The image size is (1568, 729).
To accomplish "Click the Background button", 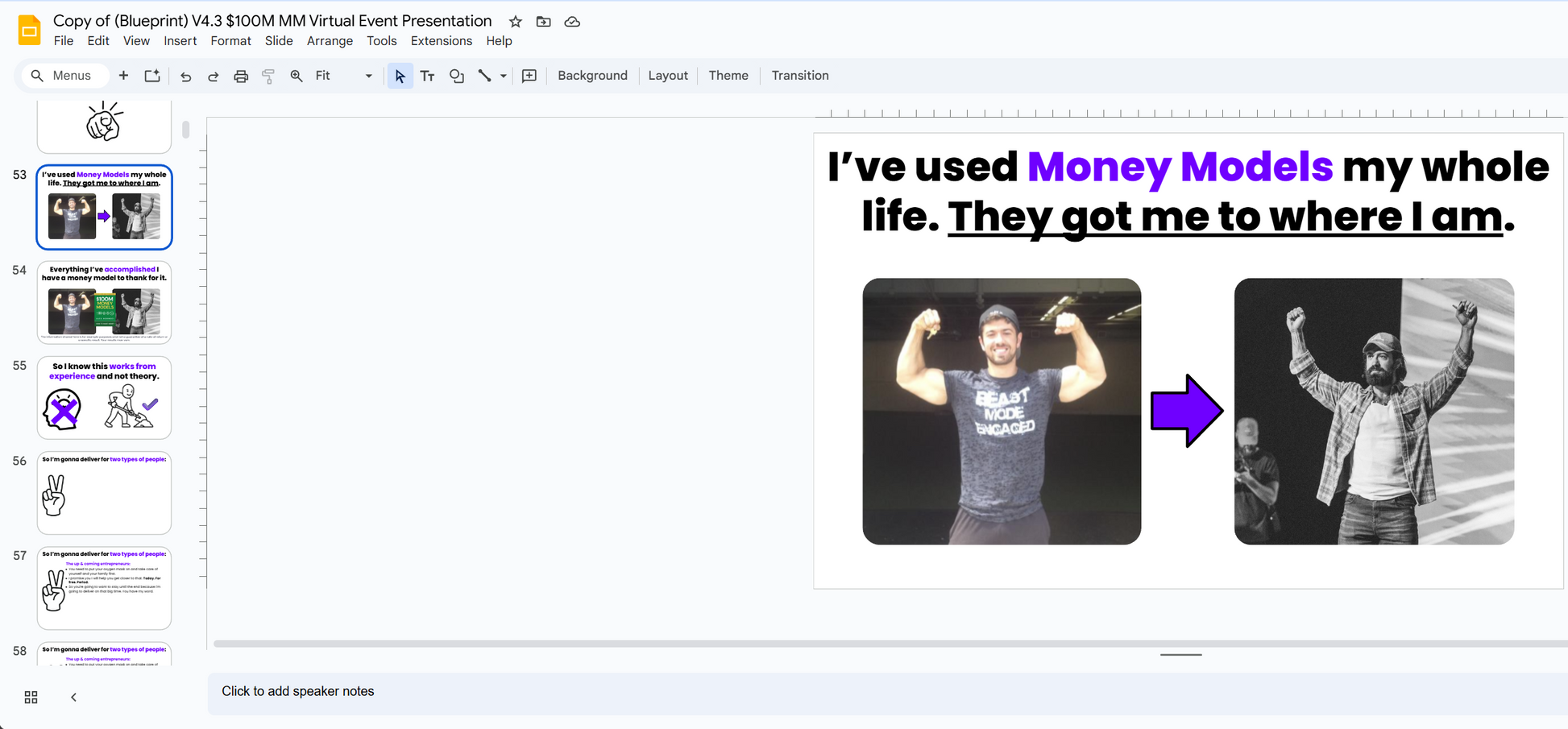I will [592, 76].
